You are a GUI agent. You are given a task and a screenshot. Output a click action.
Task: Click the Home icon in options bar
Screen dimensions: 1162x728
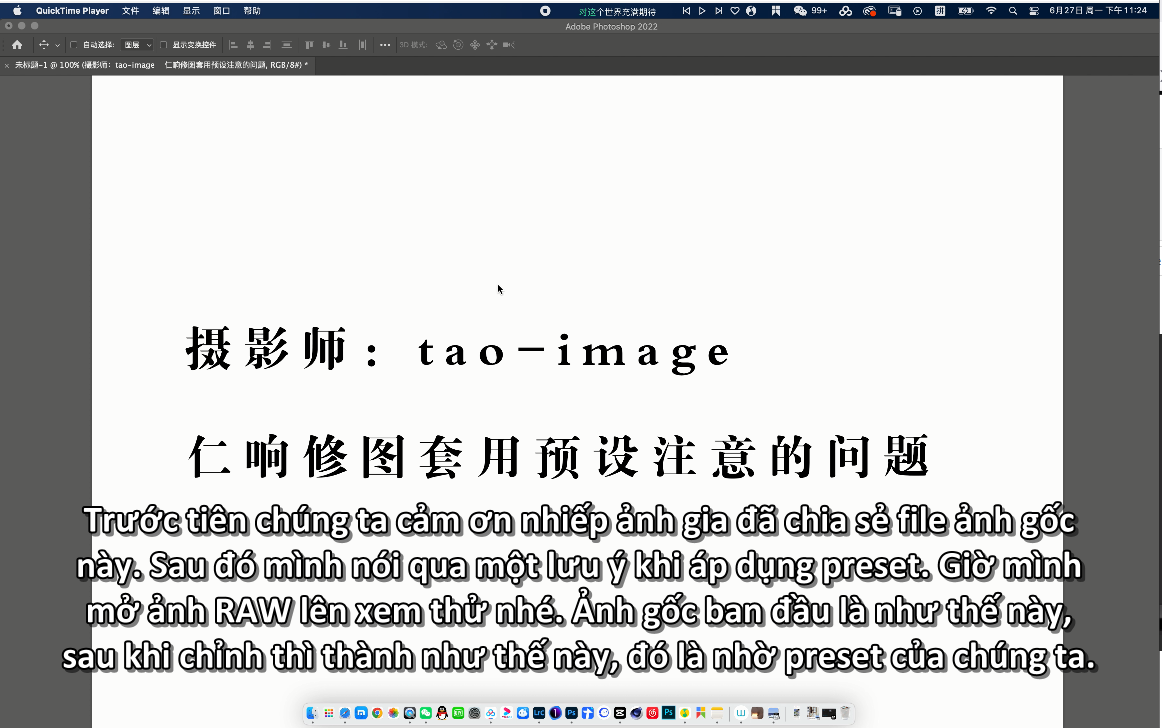pos(17,45)
